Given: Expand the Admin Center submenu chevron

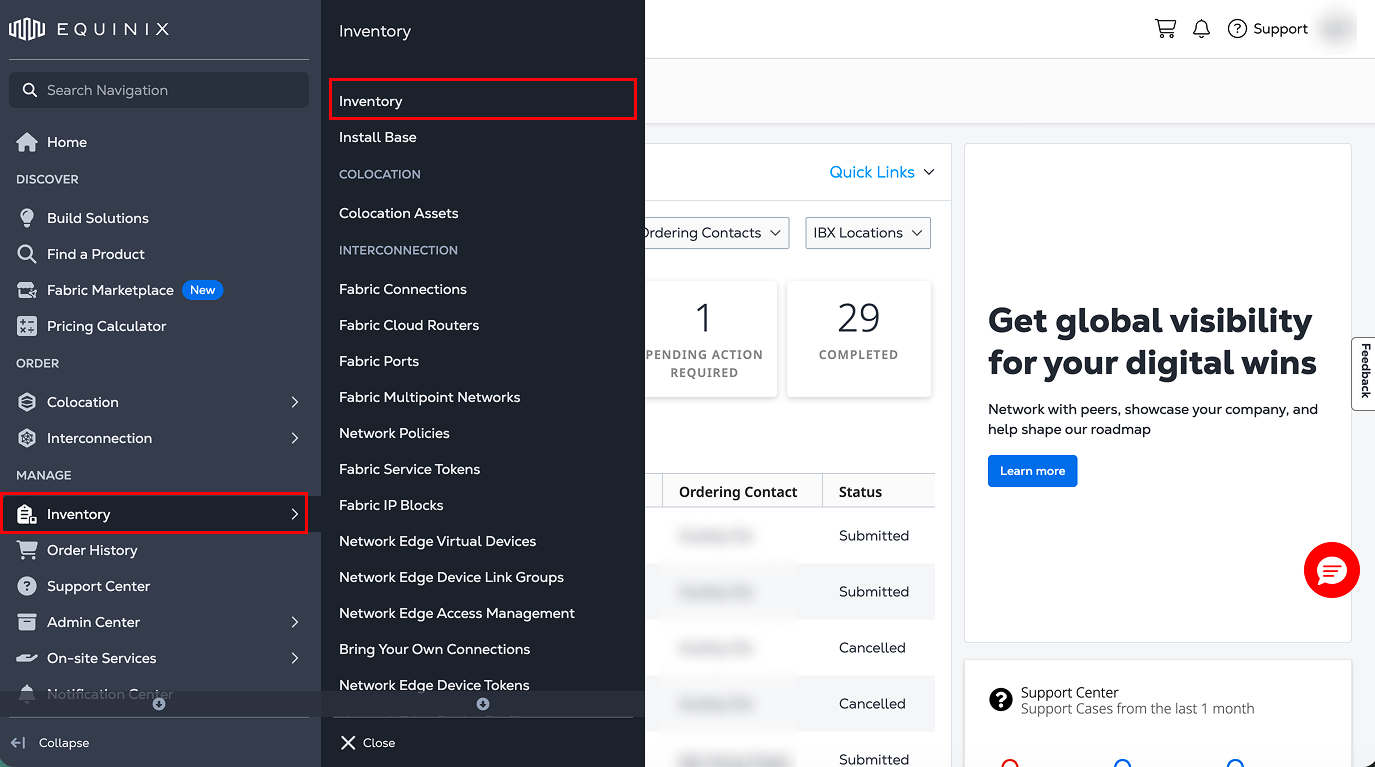Looking at the screenshot, I should click(295, 622).
